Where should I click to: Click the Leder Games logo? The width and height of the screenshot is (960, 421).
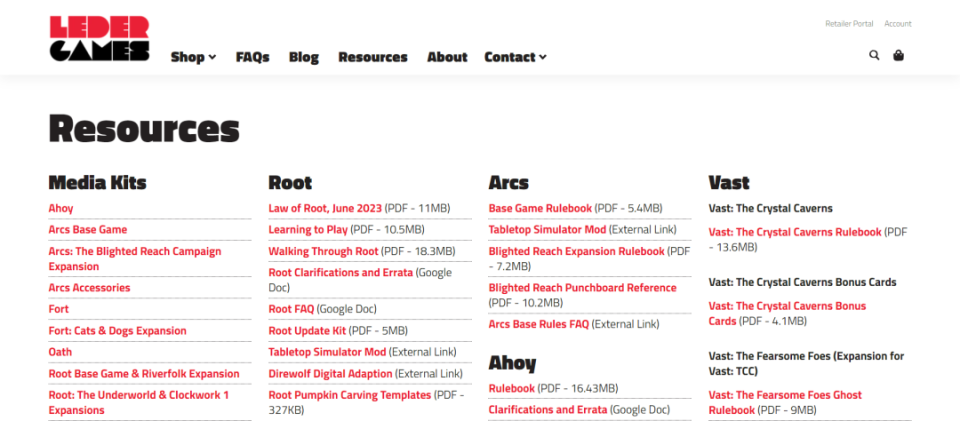[x=99, y=39]
